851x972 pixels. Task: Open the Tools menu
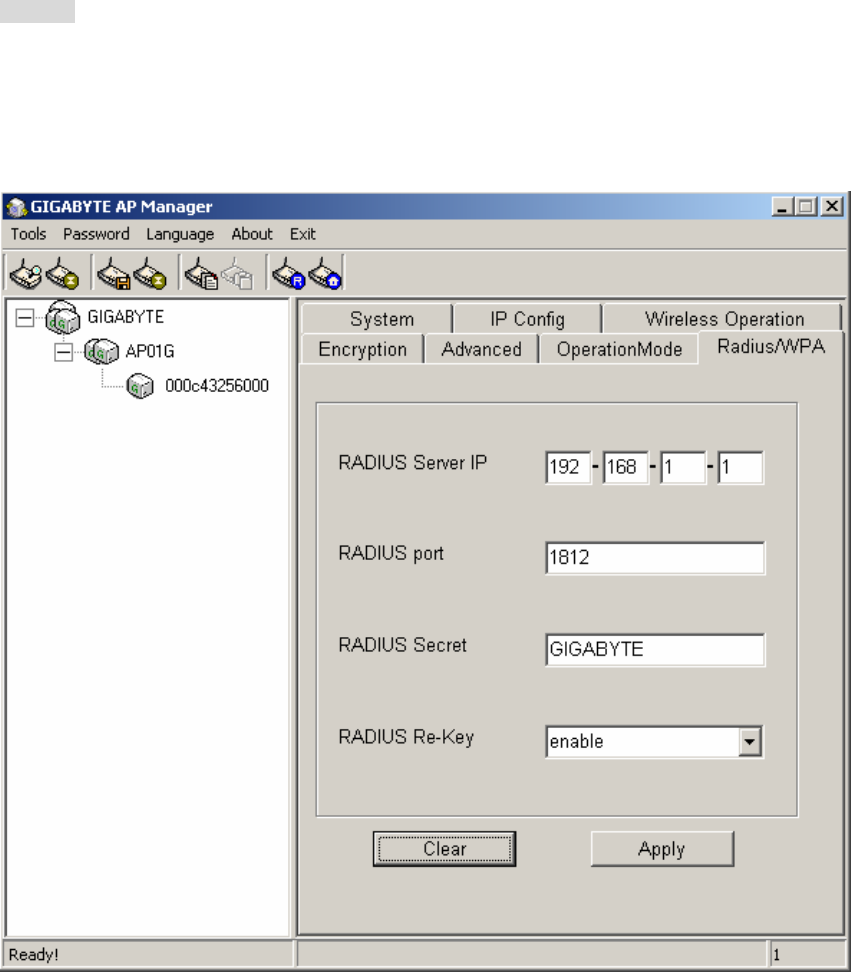[29, 234]
